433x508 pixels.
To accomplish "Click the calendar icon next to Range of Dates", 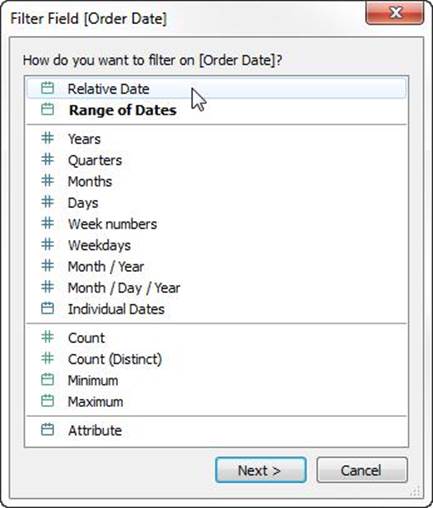I will point(47,109).
